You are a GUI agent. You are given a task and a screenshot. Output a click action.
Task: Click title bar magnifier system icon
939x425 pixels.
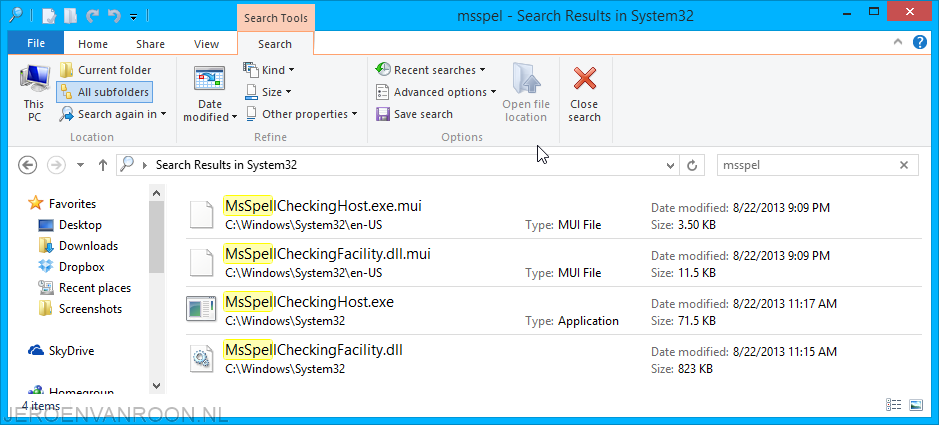[x=16, y=15]
